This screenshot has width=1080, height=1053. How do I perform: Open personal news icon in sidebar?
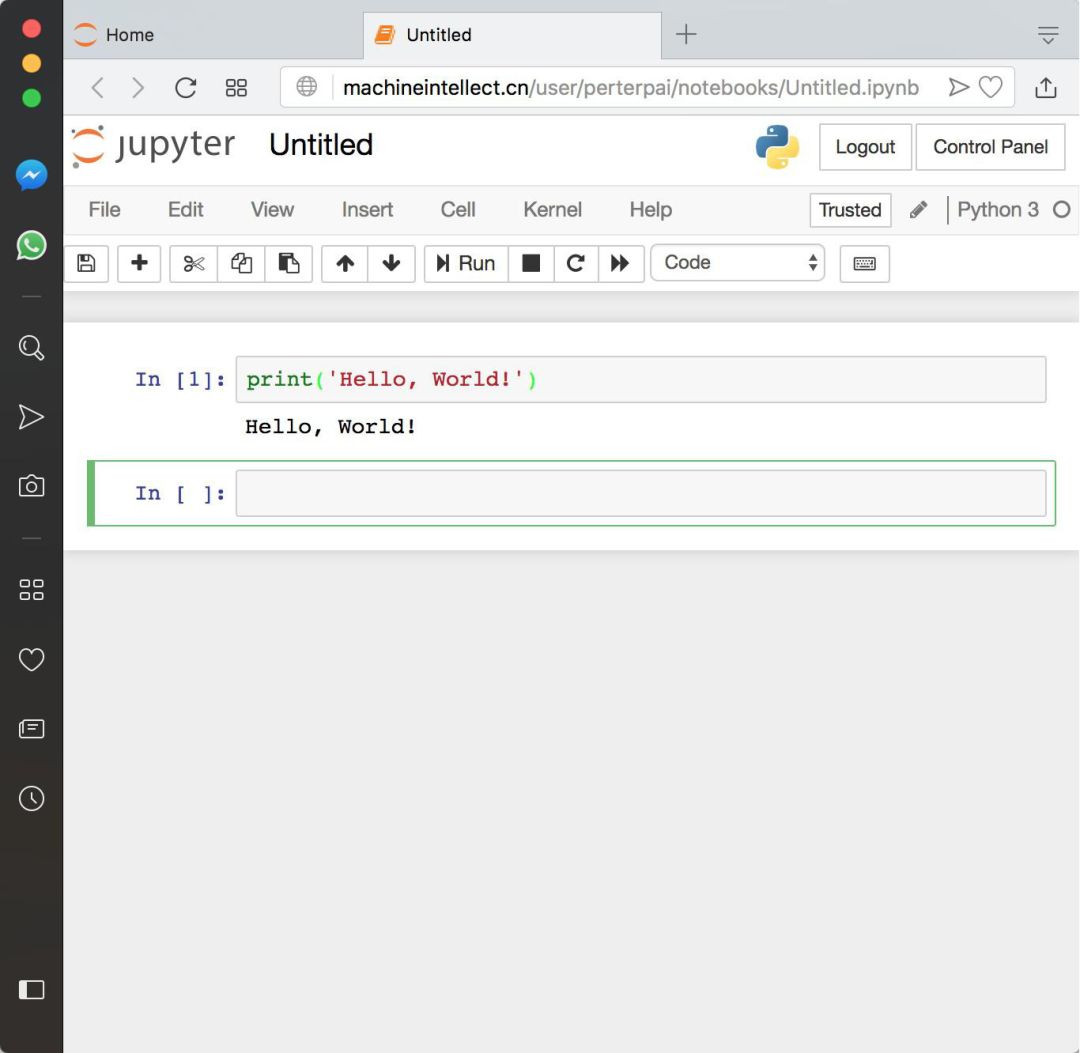click(32, 729)
